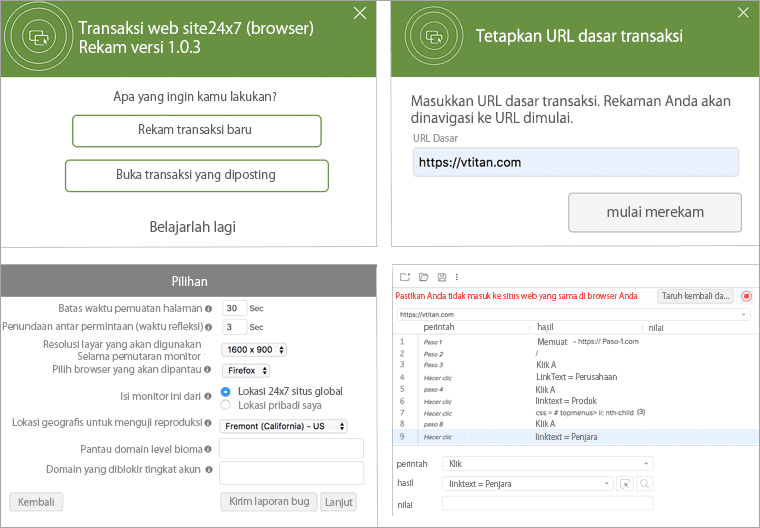Close the Transaksi web site24x7 dialog
The image size is (760, 528).
[360, 13]
